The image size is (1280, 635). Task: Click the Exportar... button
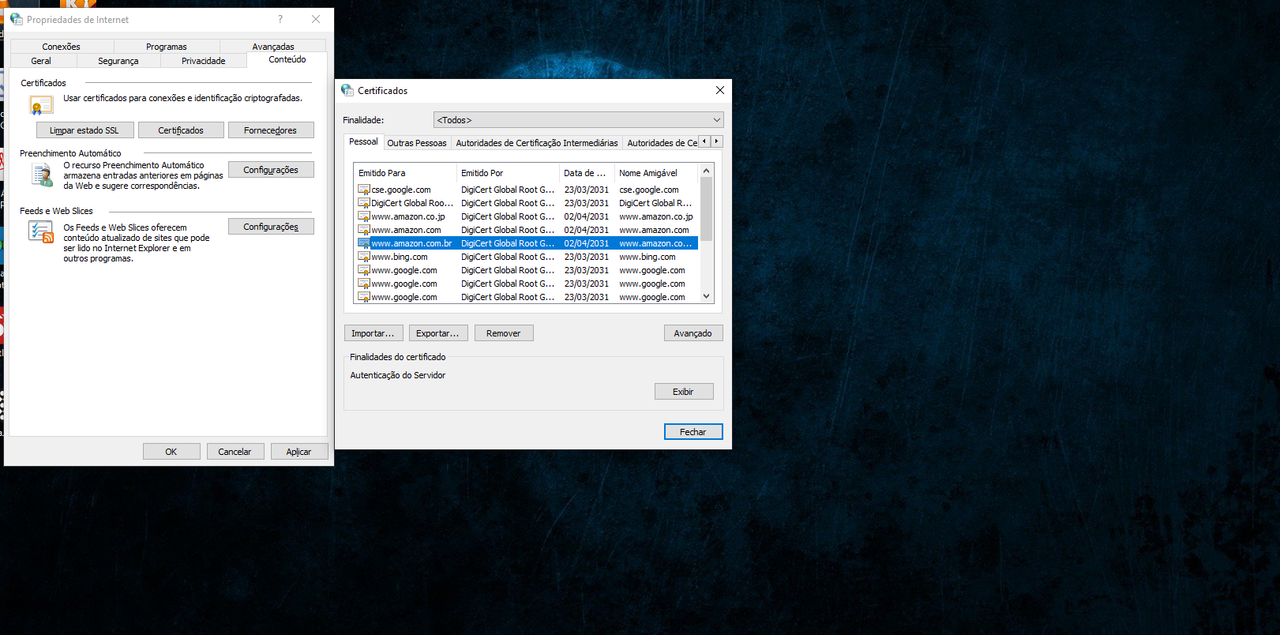[439, 333]
